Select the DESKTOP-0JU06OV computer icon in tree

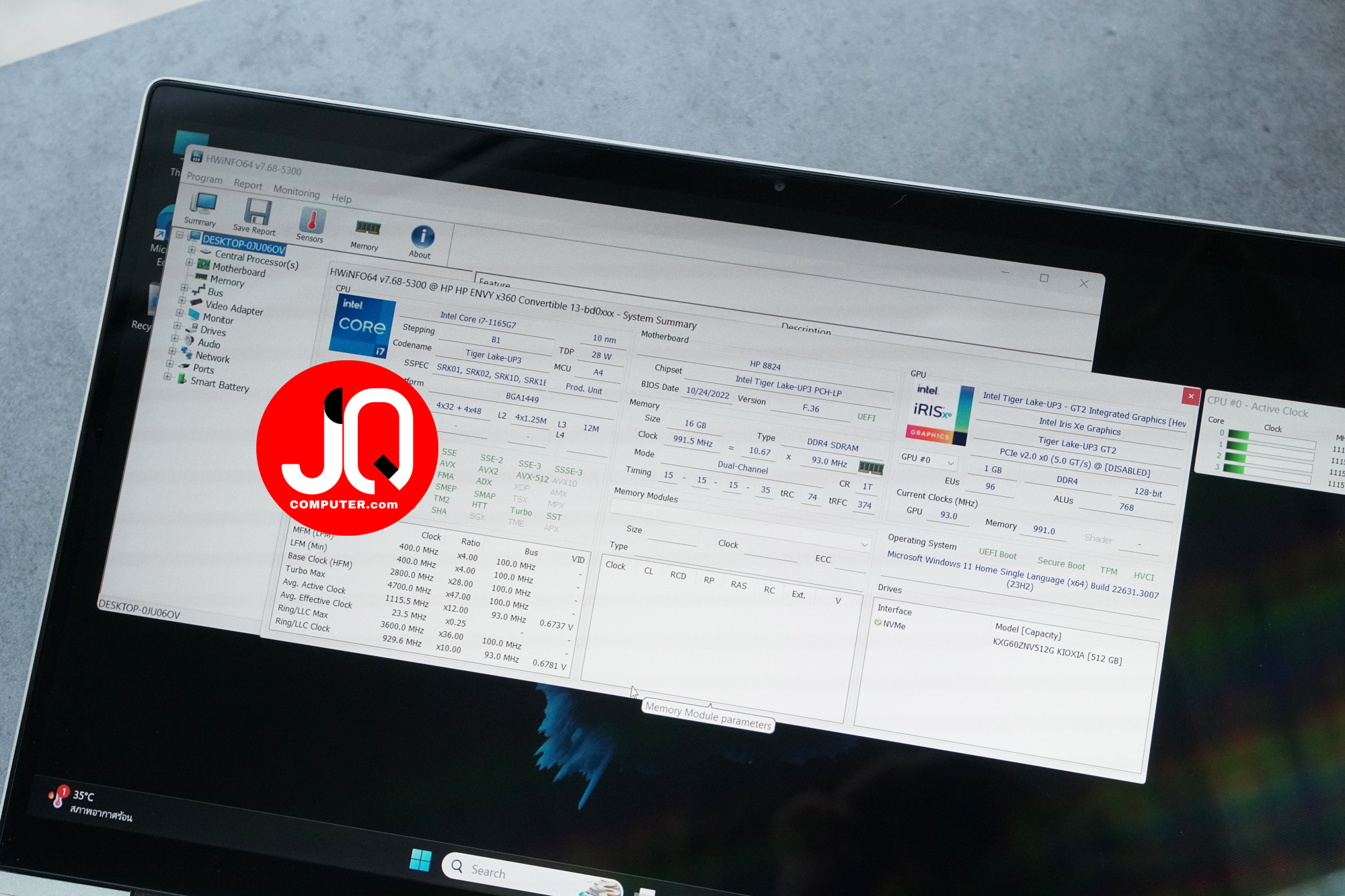(195, 237)
